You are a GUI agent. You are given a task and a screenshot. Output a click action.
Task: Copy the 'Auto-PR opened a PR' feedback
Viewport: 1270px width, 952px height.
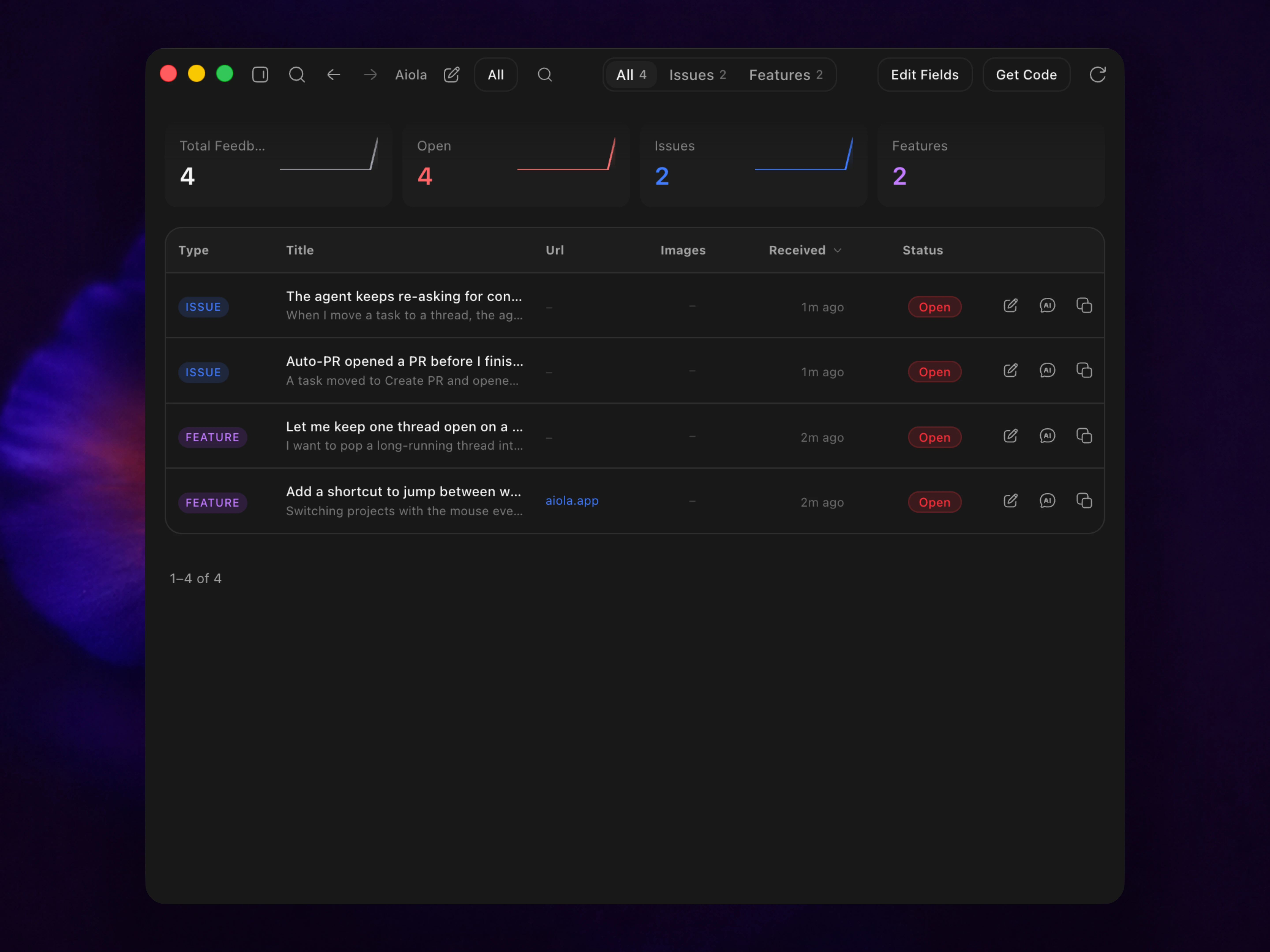click(x=1084, y=370)
